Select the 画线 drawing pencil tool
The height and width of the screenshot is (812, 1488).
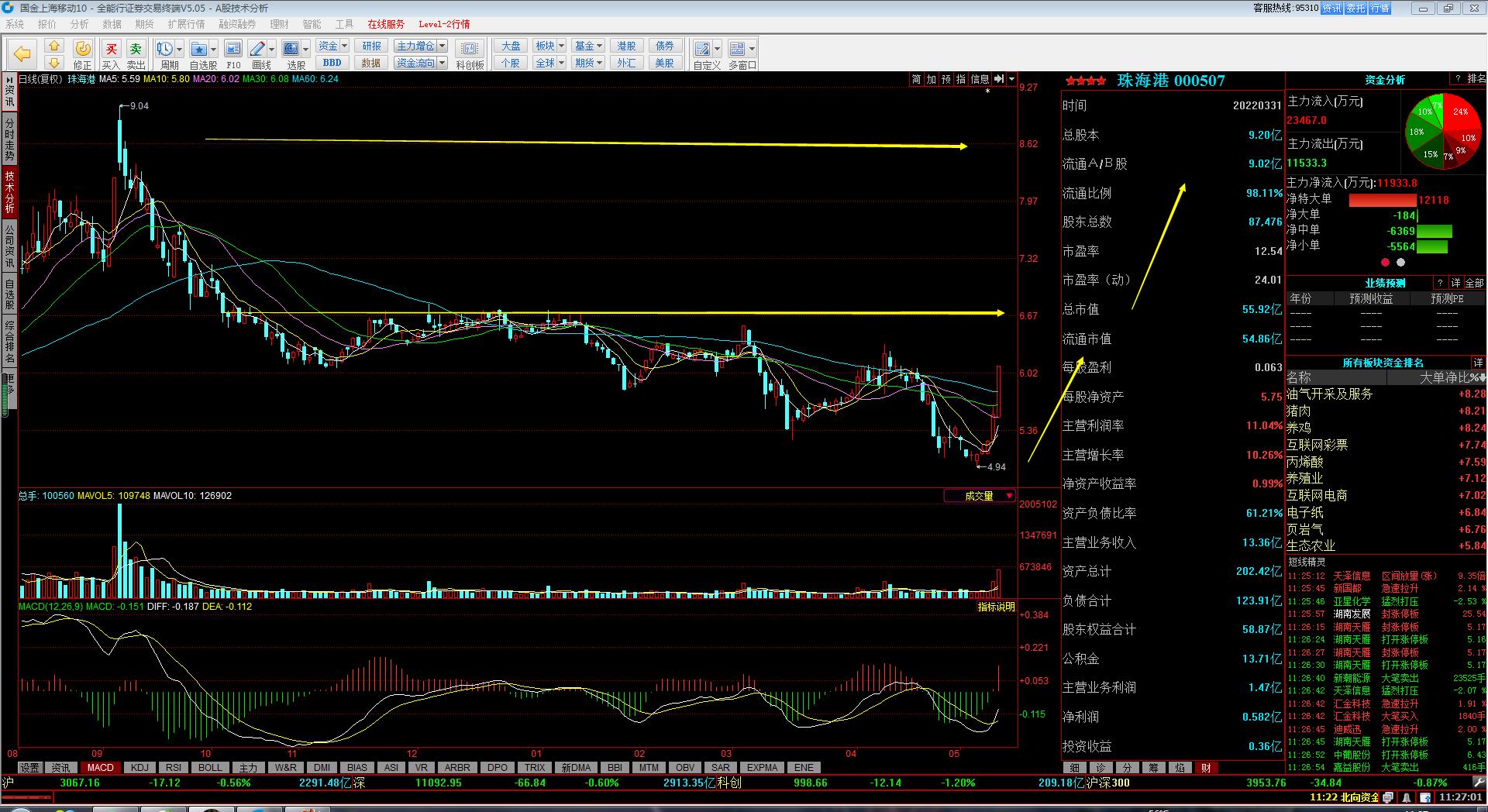point(258,50)
